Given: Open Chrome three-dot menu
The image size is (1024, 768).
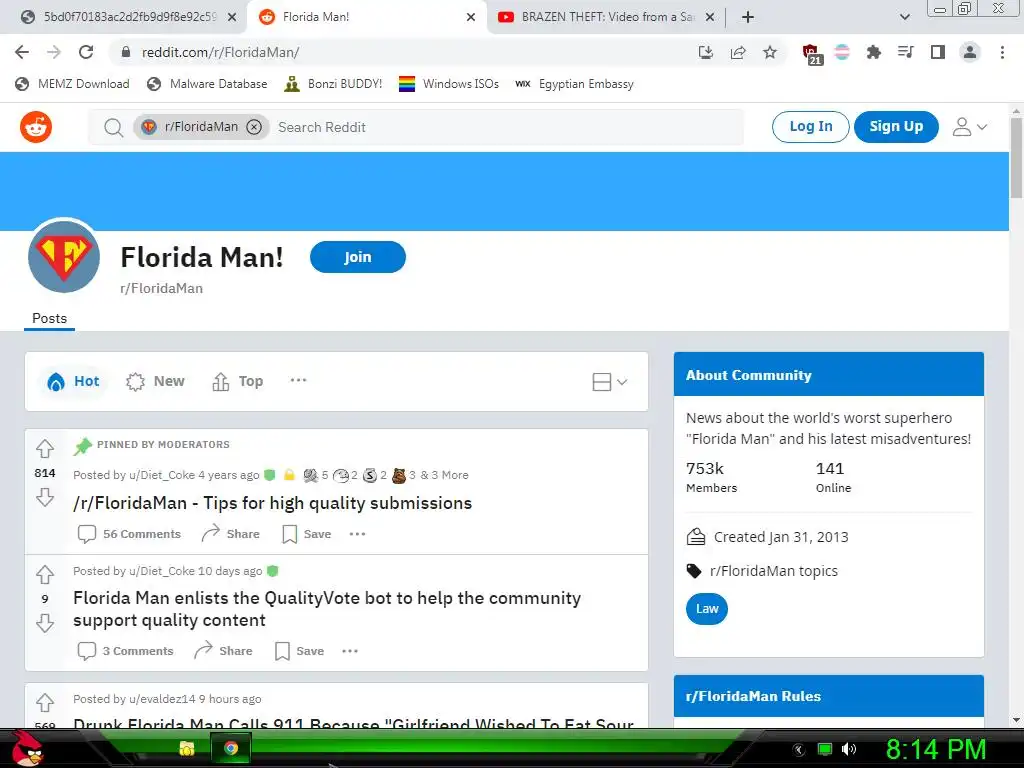Looking at the screenshot, I should pyautogui.click(x=1002, y=52).
